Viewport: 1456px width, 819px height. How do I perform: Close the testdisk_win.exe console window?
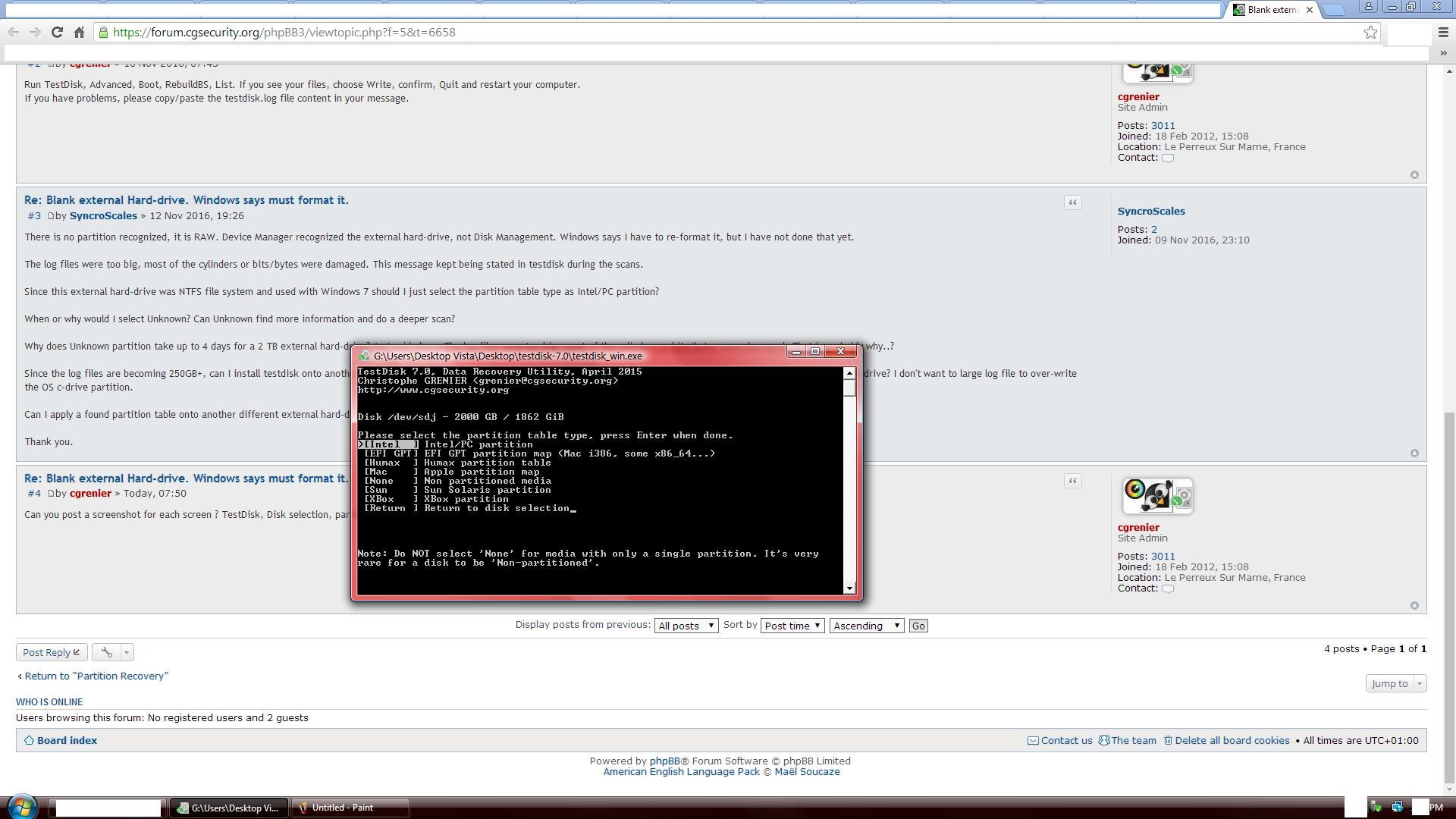click(x=840, y=352)
